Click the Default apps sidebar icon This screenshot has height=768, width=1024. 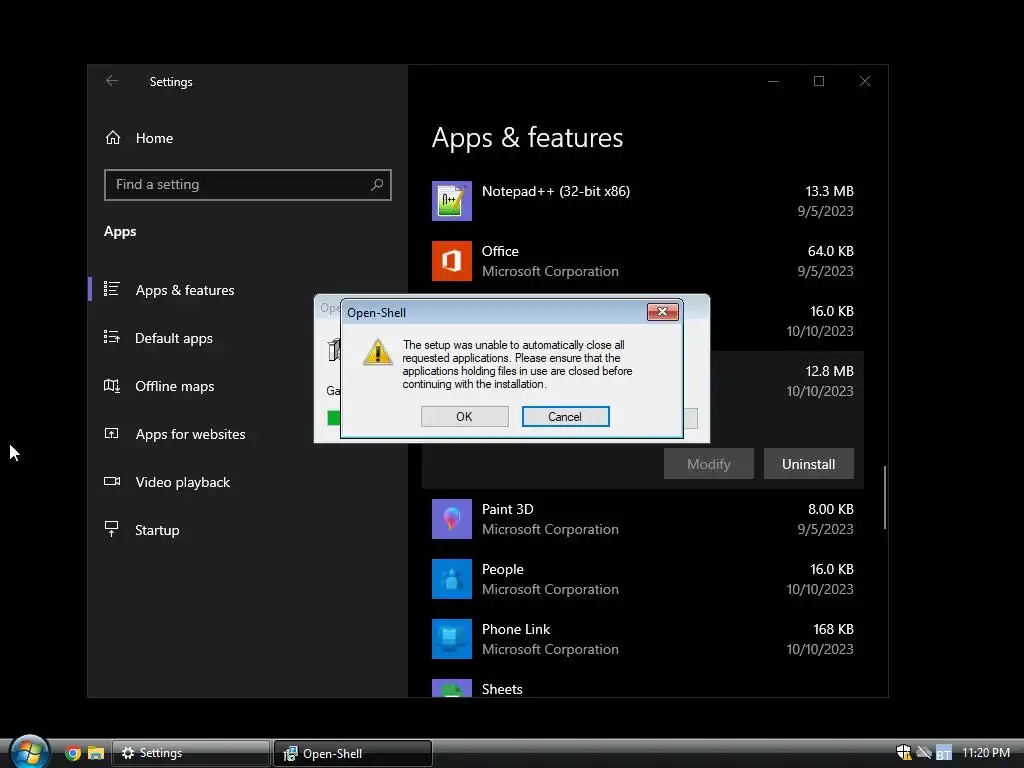coord(112,337)
